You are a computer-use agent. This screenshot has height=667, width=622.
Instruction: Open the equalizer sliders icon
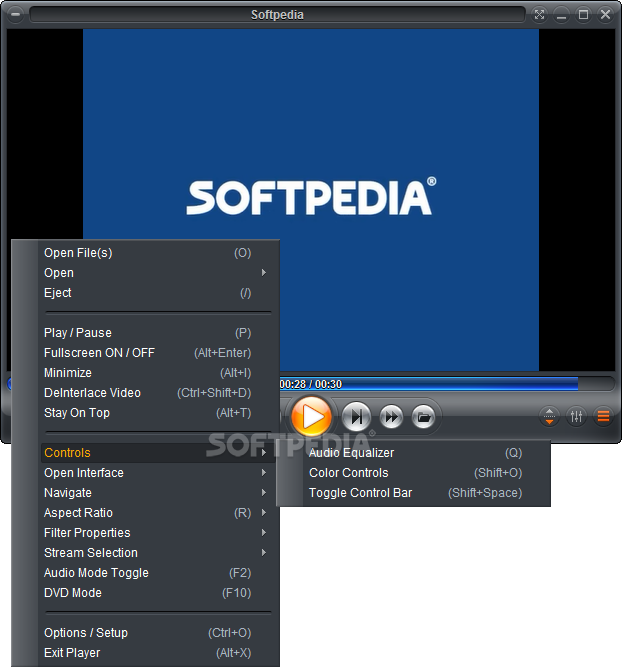[x=576, y=416]
